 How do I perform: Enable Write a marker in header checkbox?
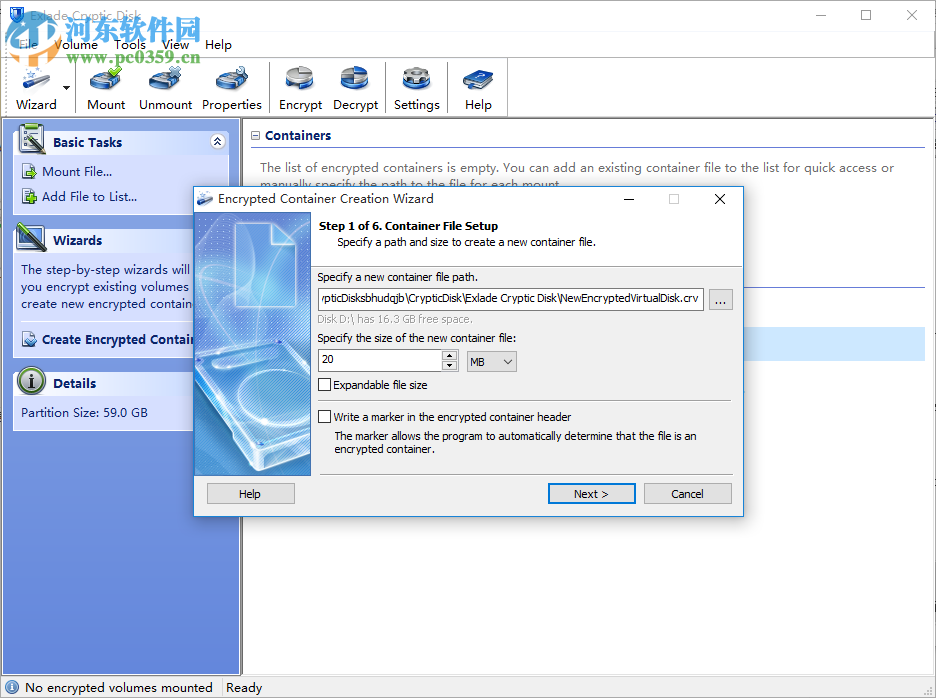click(325, 417)
